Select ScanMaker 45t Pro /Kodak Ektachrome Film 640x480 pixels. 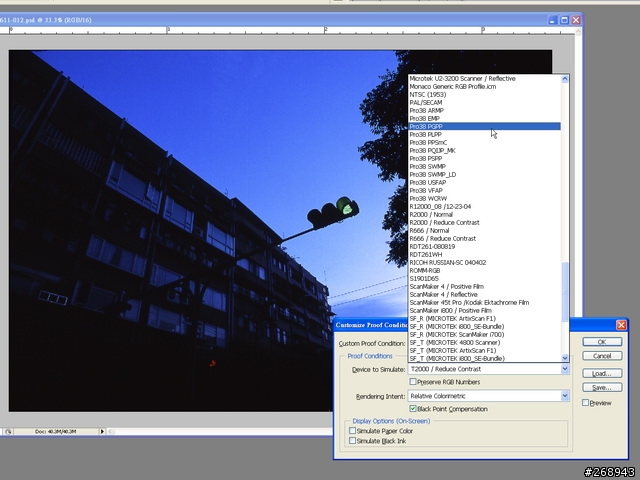[x=484, y=302]
